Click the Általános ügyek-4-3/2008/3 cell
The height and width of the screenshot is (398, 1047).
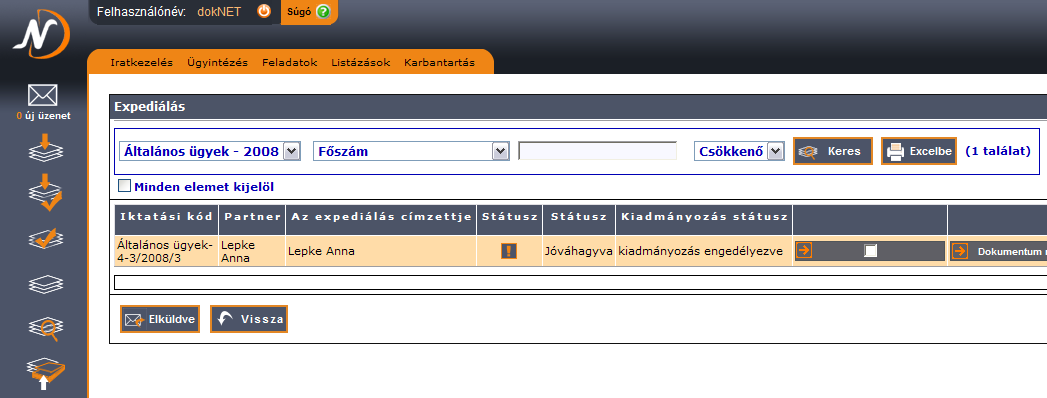tap(166, 251)
